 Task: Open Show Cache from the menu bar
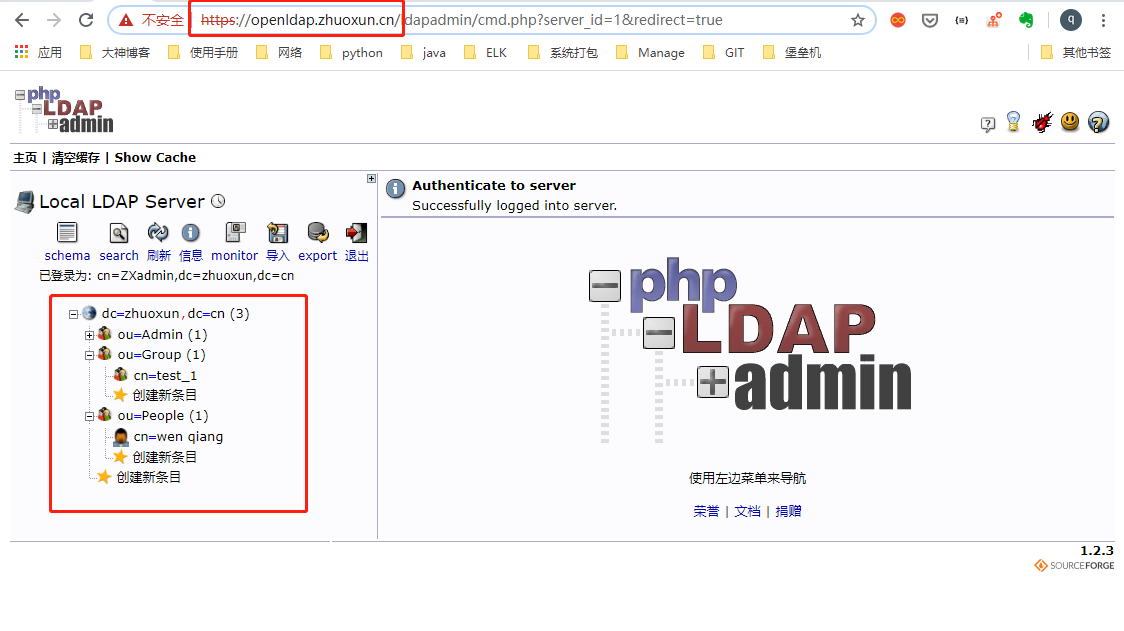155,157
